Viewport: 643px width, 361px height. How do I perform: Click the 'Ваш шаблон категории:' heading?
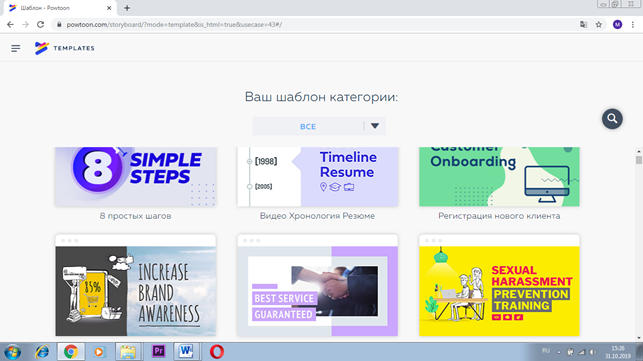[x=321, y=97]
